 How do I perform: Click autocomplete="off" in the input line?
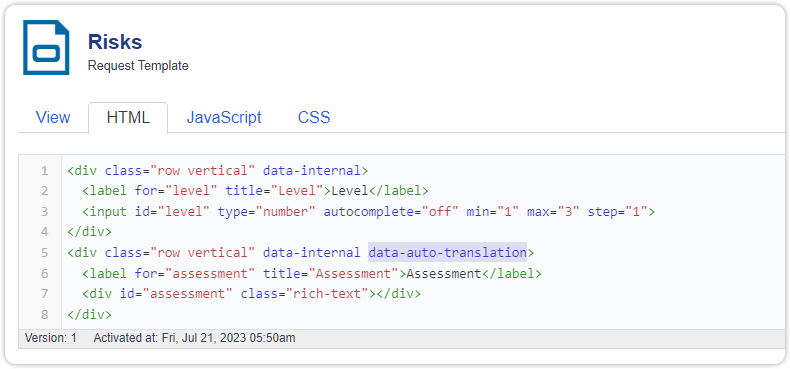tap(391, 212)
